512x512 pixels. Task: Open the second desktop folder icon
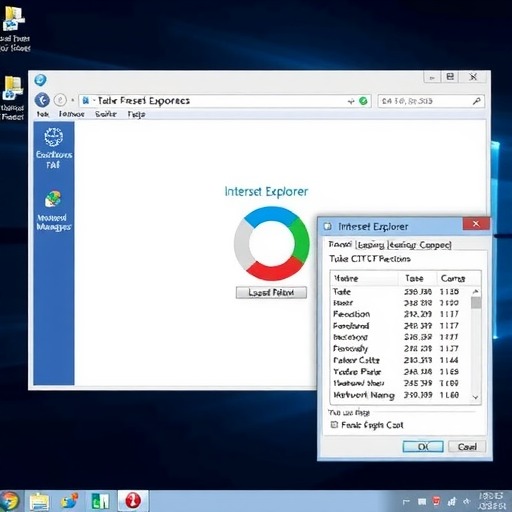13,87
